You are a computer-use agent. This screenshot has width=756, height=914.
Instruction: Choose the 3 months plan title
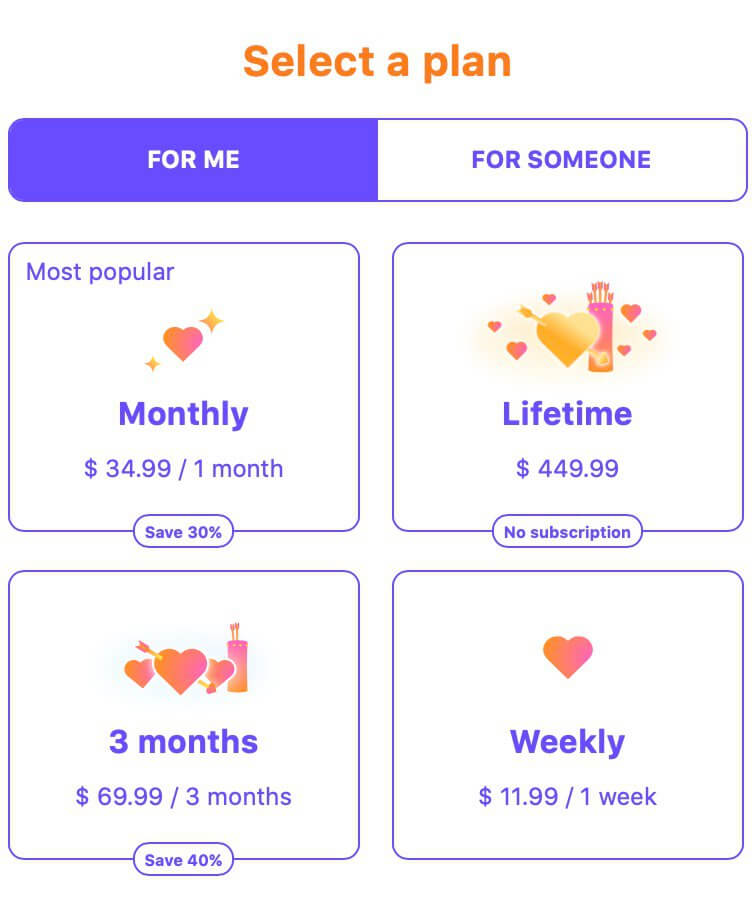coord(184,742)
